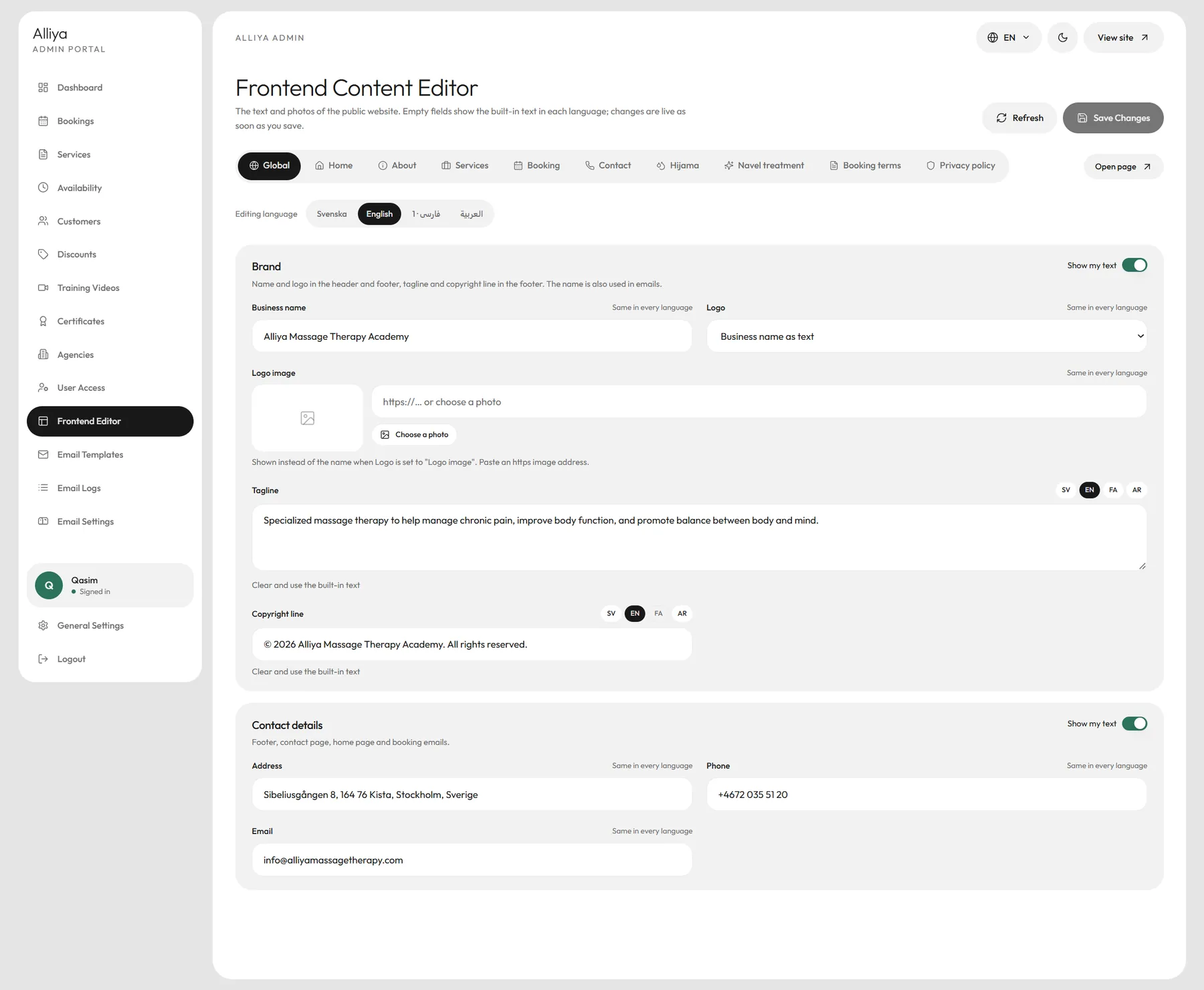Click Clear and use built-in text under Copyright
1204x990 pixels.
pos(306,672)
